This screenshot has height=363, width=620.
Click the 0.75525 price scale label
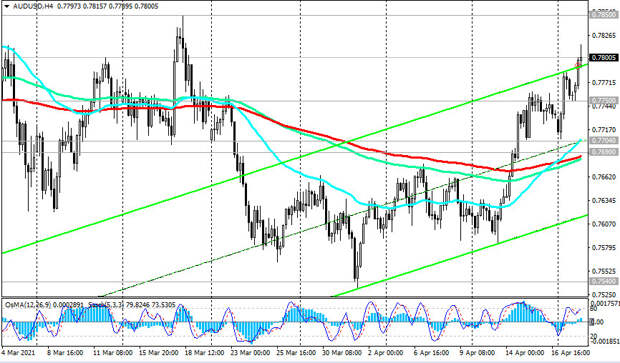(x=604, y=271)
